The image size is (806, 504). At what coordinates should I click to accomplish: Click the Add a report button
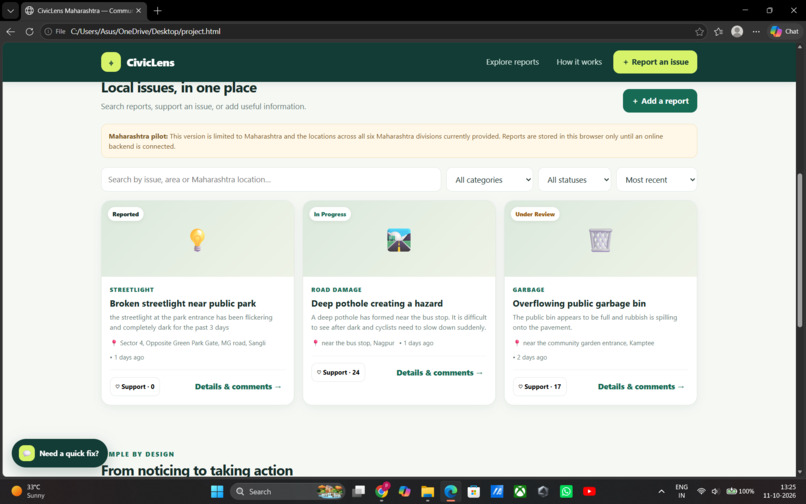click(x=660, y=101)
